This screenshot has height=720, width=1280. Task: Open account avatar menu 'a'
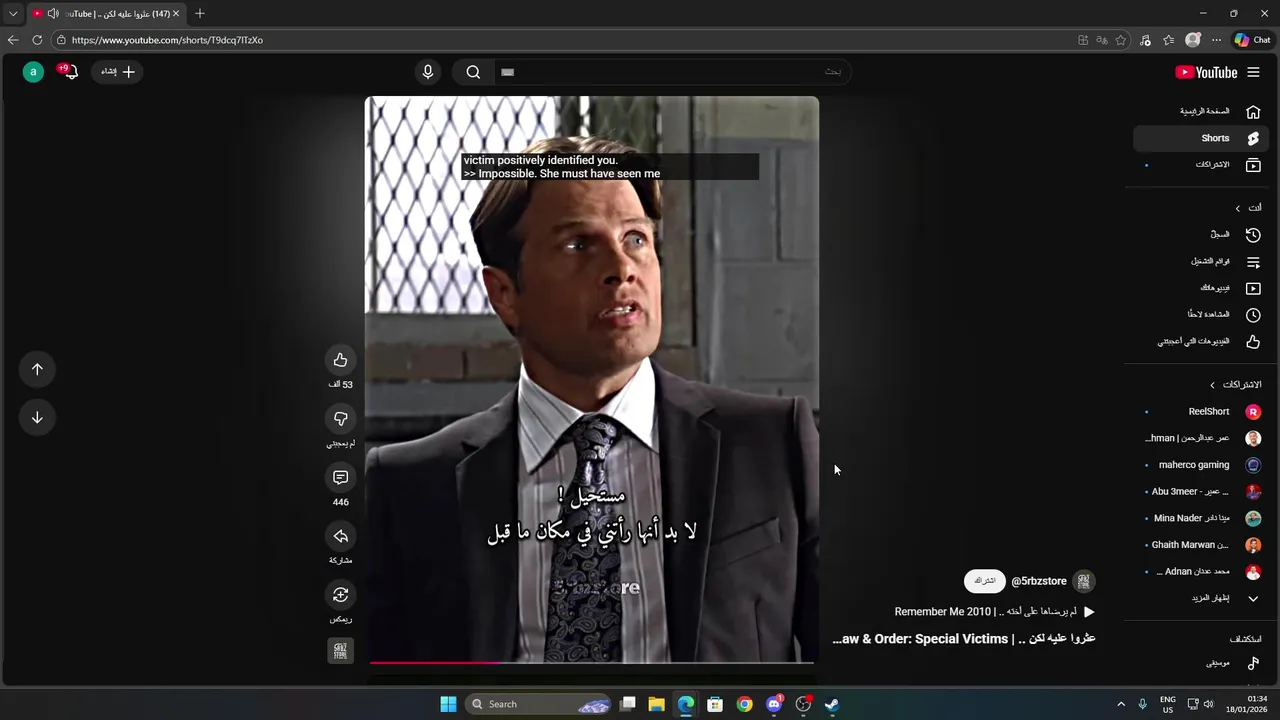click(x=33, y=72)
